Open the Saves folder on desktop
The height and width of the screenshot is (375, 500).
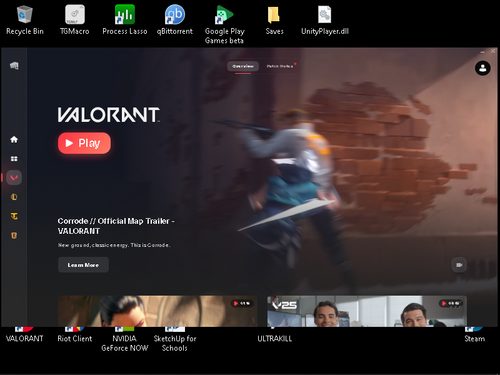pos(274,20)
